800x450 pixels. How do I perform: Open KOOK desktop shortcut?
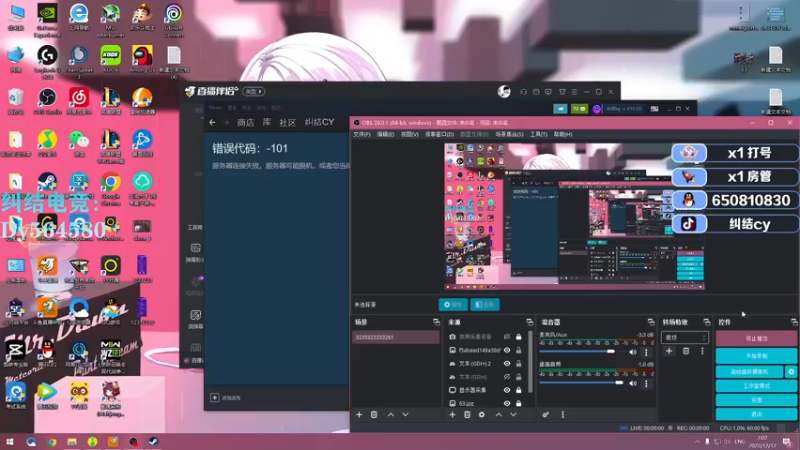coord(111,59)
